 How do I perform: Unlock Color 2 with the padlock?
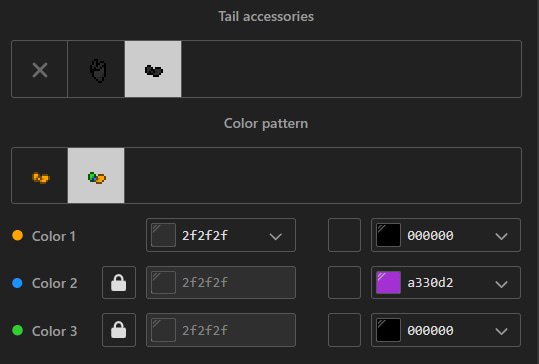pos(119,283)
